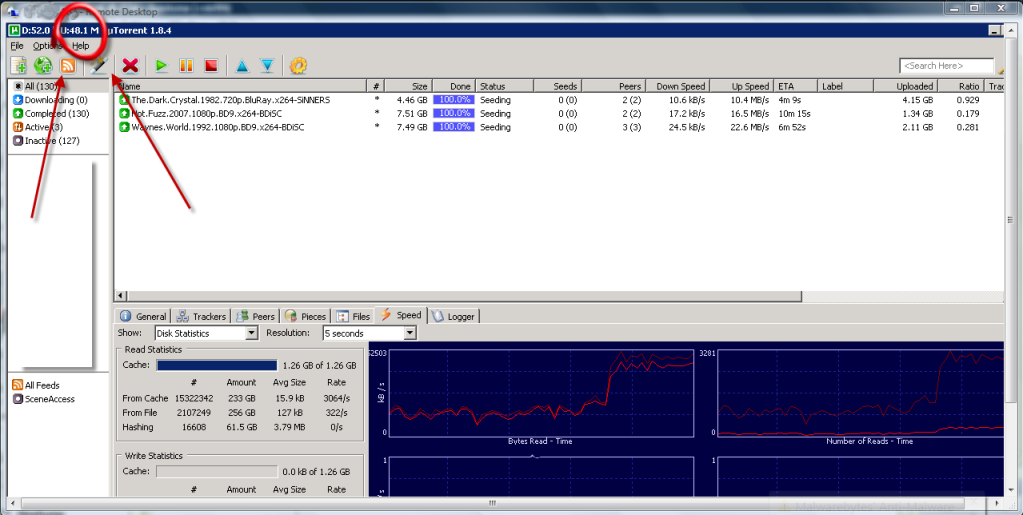Click the blue Move Up Queue arrow
This screenshot has width=1023, height=515.
coord(242,65)
